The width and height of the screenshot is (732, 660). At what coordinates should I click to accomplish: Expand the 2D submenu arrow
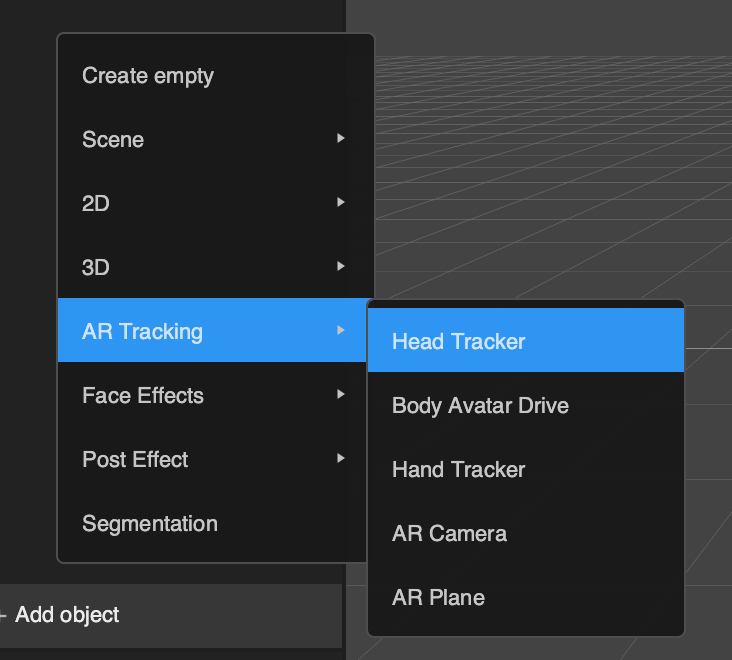tap(341, 202)
